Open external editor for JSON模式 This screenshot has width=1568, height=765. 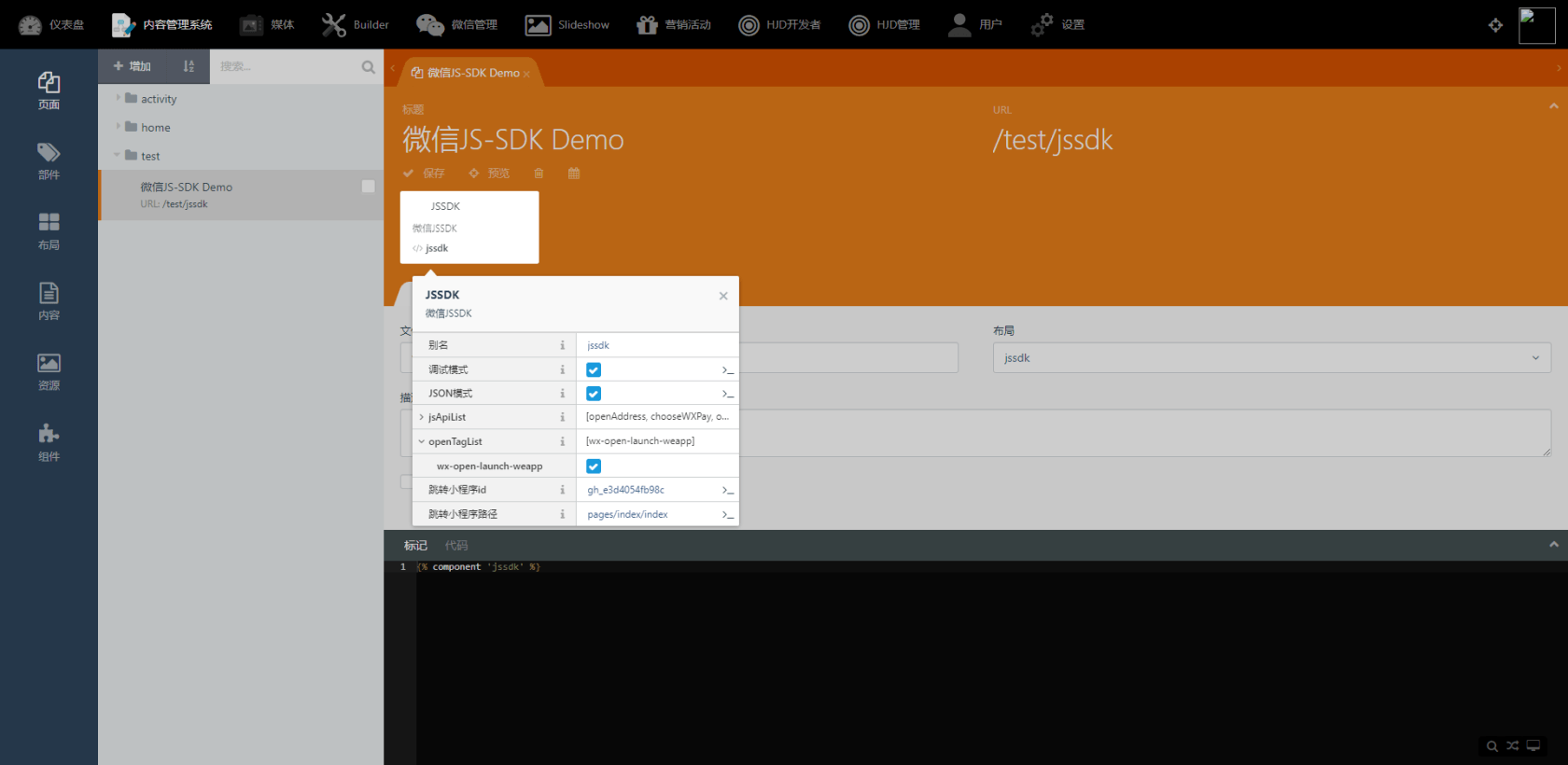click(727, 394)
